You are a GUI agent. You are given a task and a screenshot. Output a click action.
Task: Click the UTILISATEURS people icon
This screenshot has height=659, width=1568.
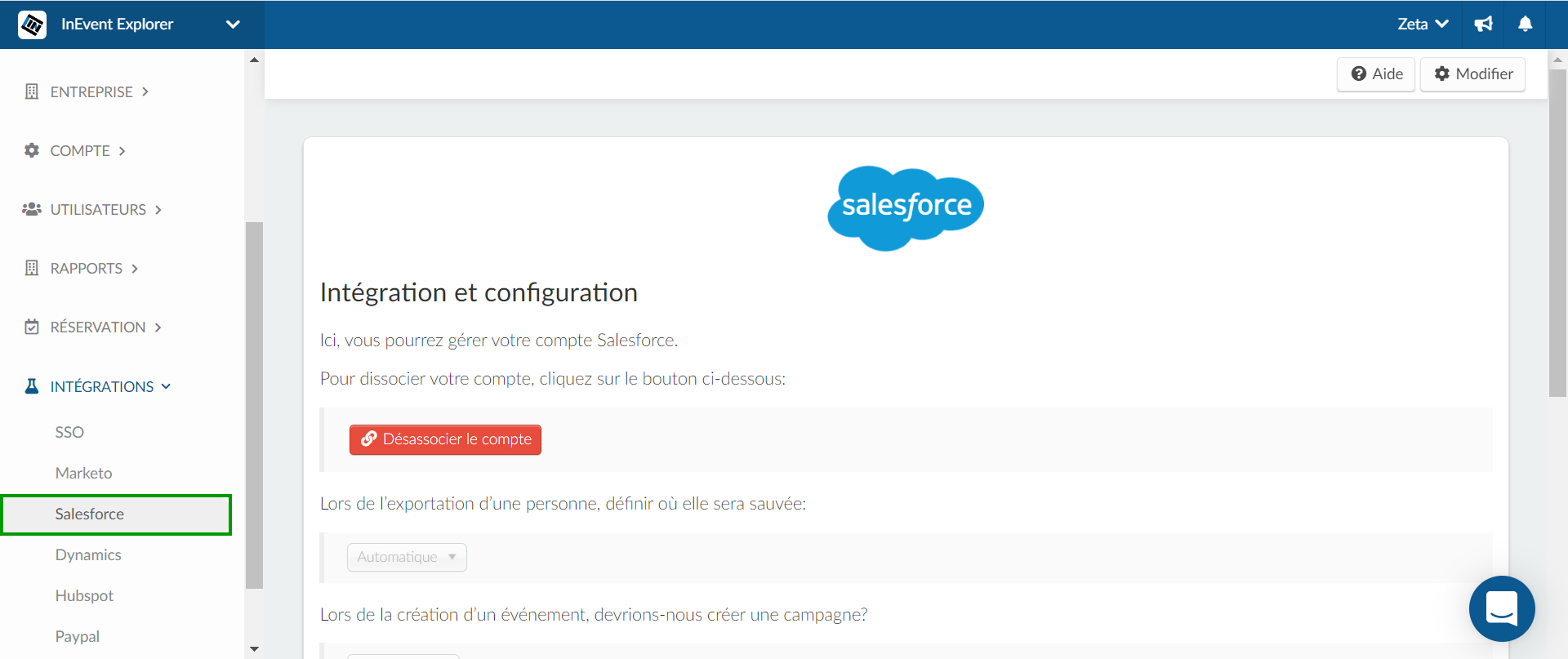coord(32,209)
